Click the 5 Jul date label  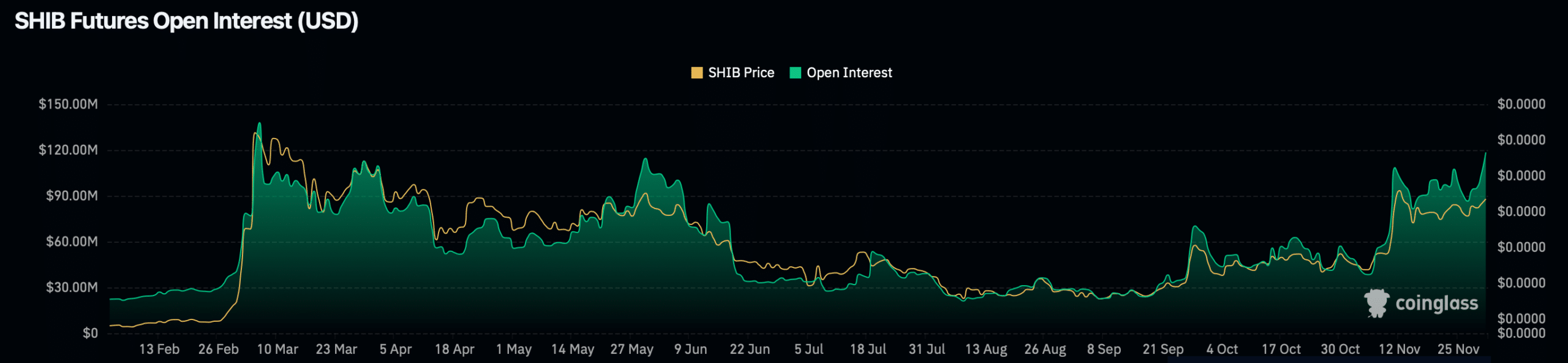809,350
